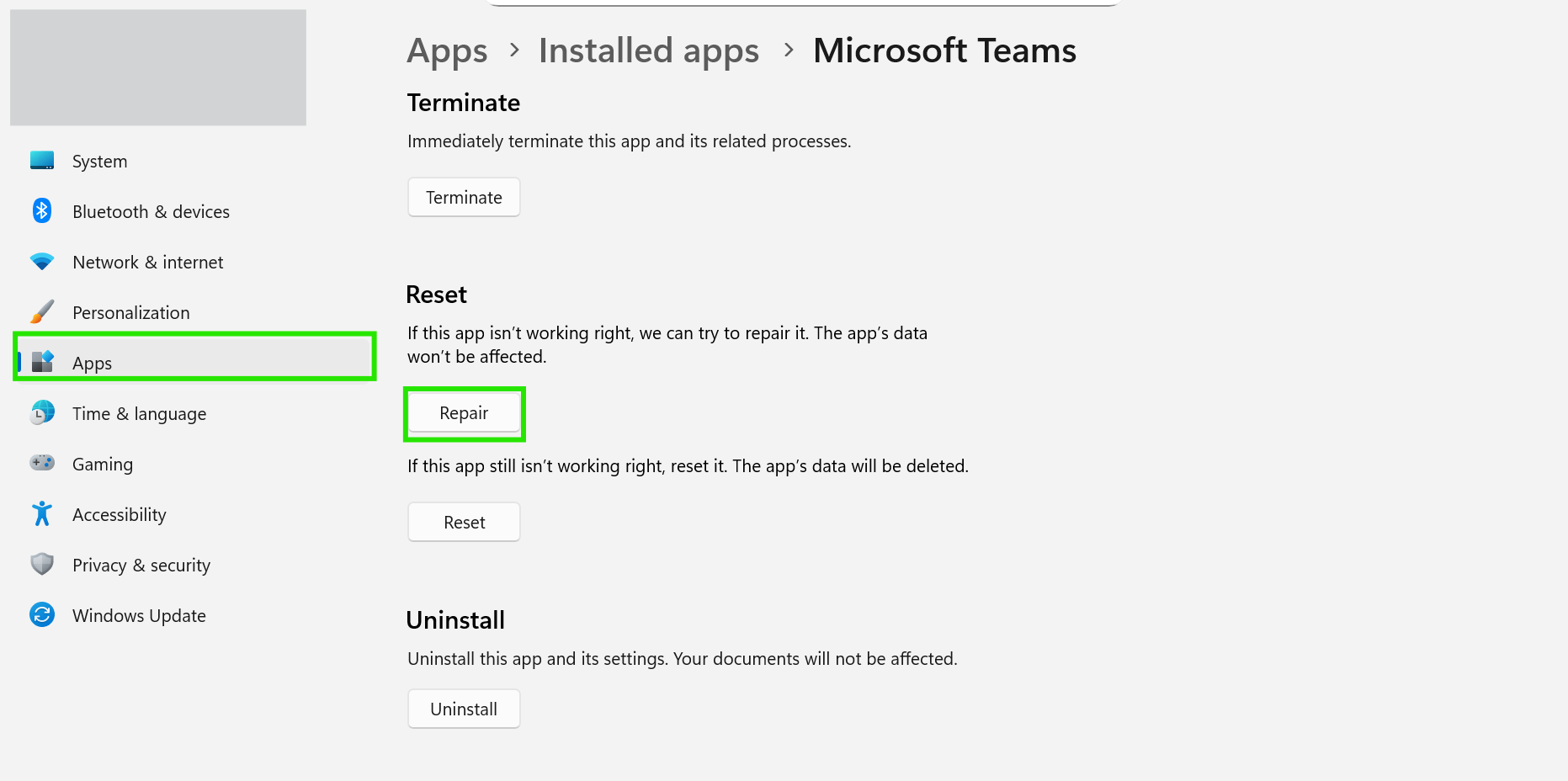
Task: Click the Time & language globe icon
Action: (x=42, y=412)
